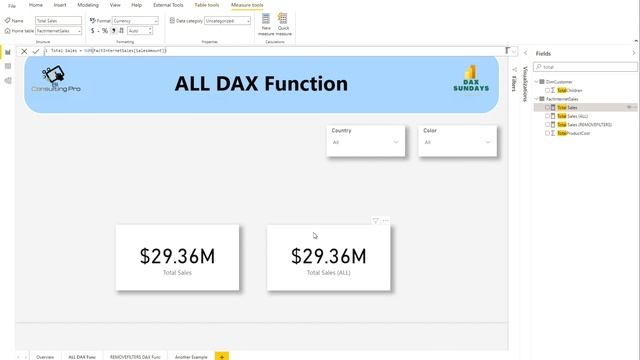Check the Total Sales field checkbox

(x=547, y=107)
